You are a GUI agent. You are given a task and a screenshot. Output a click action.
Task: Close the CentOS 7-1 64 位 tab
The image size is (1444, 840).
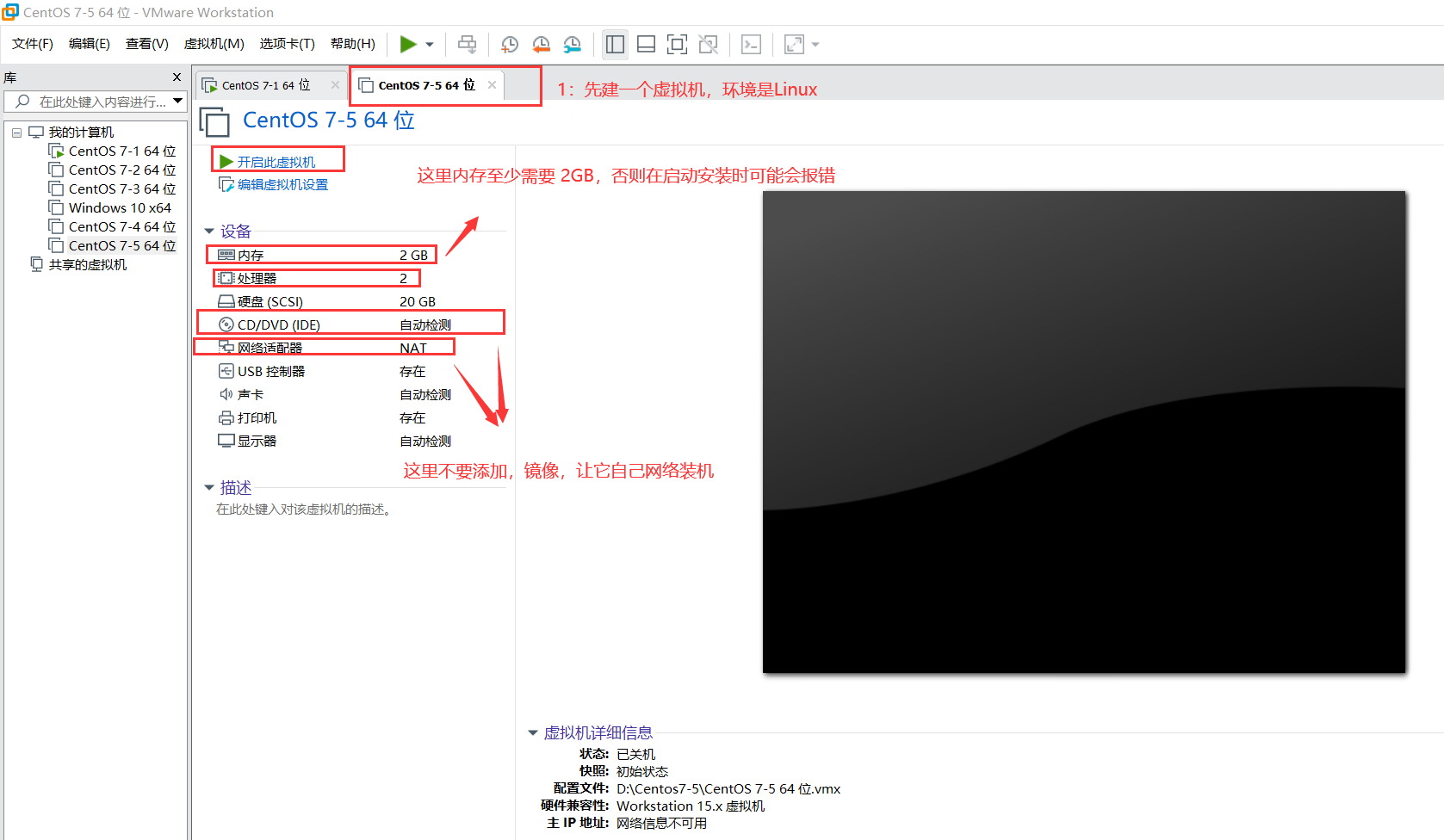pos(335,85)
